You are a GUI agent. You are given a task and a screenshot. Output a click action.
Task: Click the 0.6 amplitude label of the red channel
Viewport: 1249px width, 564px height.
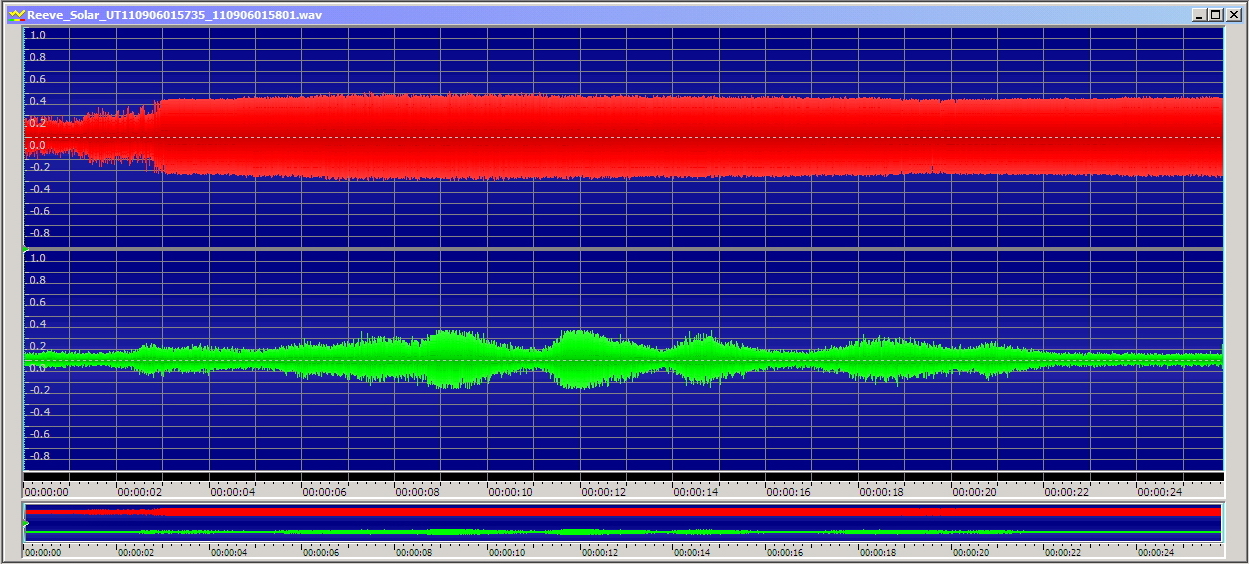(38, 79)
